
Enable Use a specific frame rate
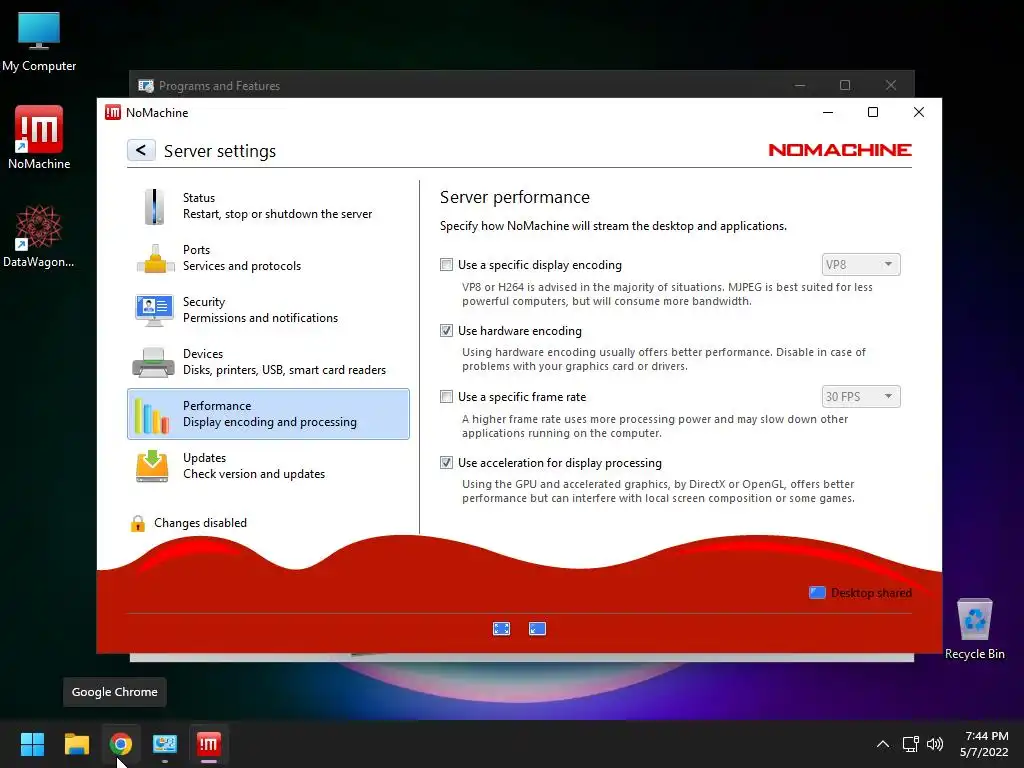pyautogui.click(x=446, y=397)
